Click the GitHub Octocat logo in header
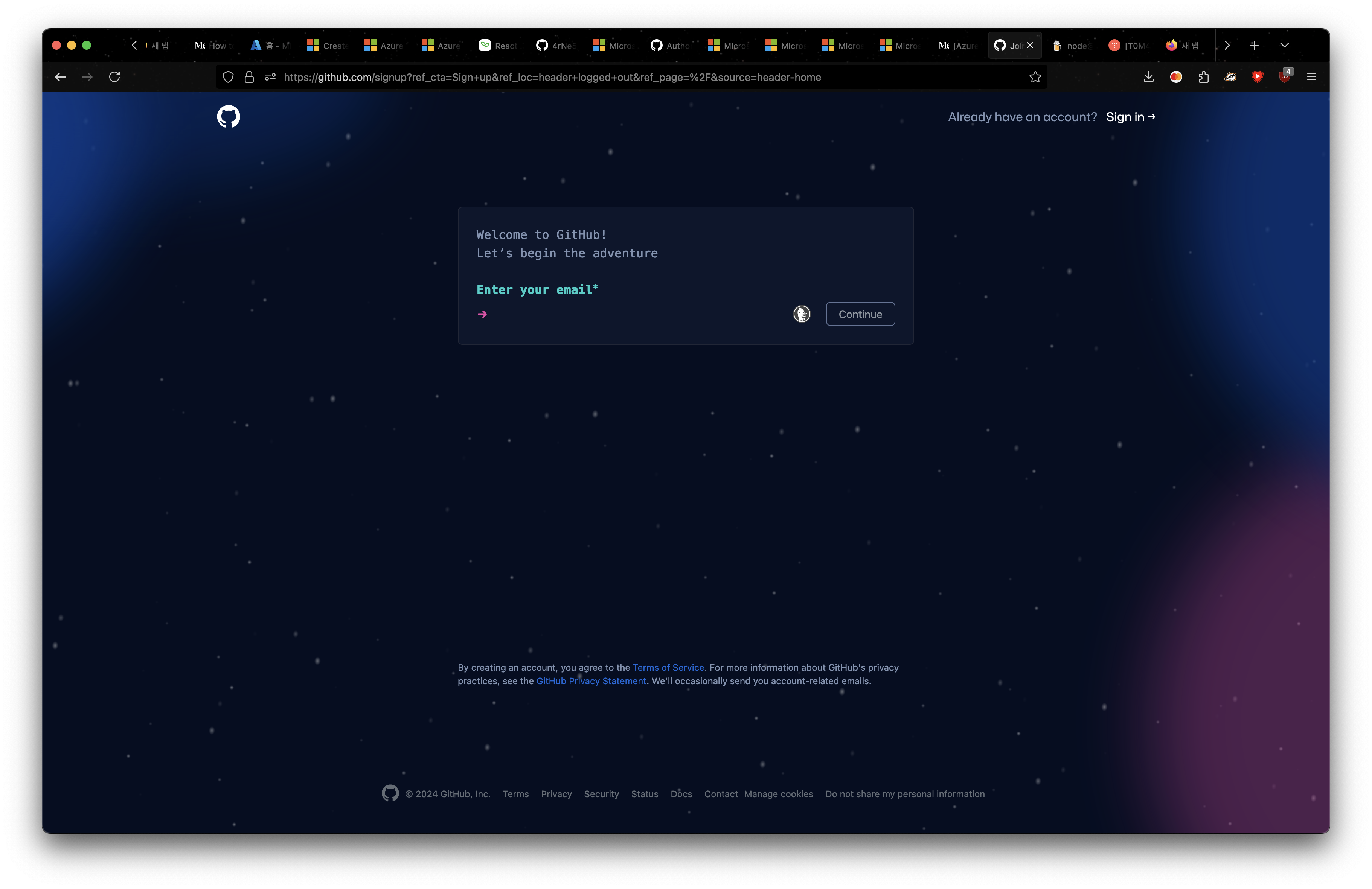Image resolution: width=1372 pixels, height=889 pixels. click(x=228, y=116)
